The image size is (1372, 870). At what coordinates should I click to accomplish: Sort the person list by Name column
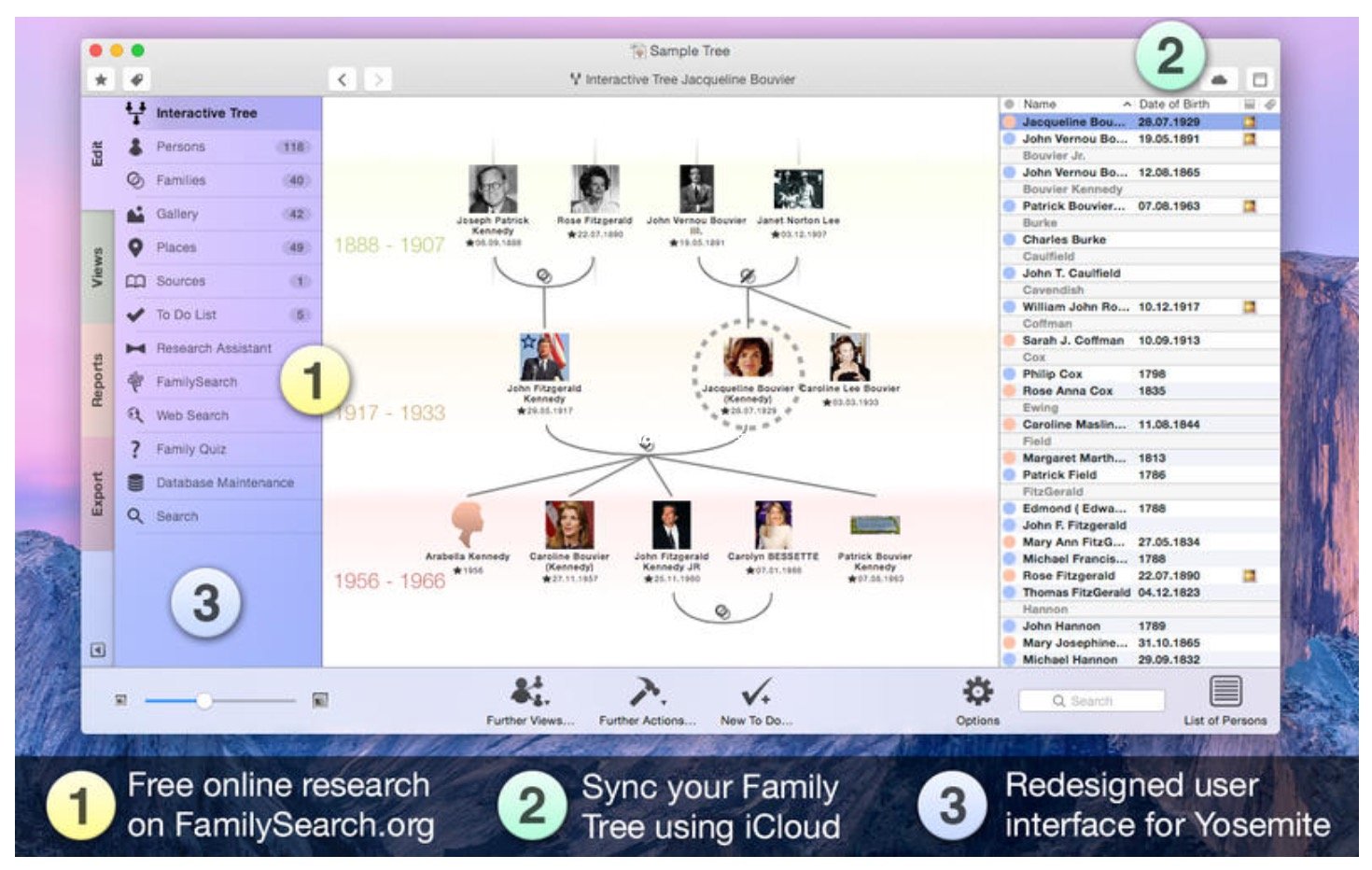click(1076, 104)
